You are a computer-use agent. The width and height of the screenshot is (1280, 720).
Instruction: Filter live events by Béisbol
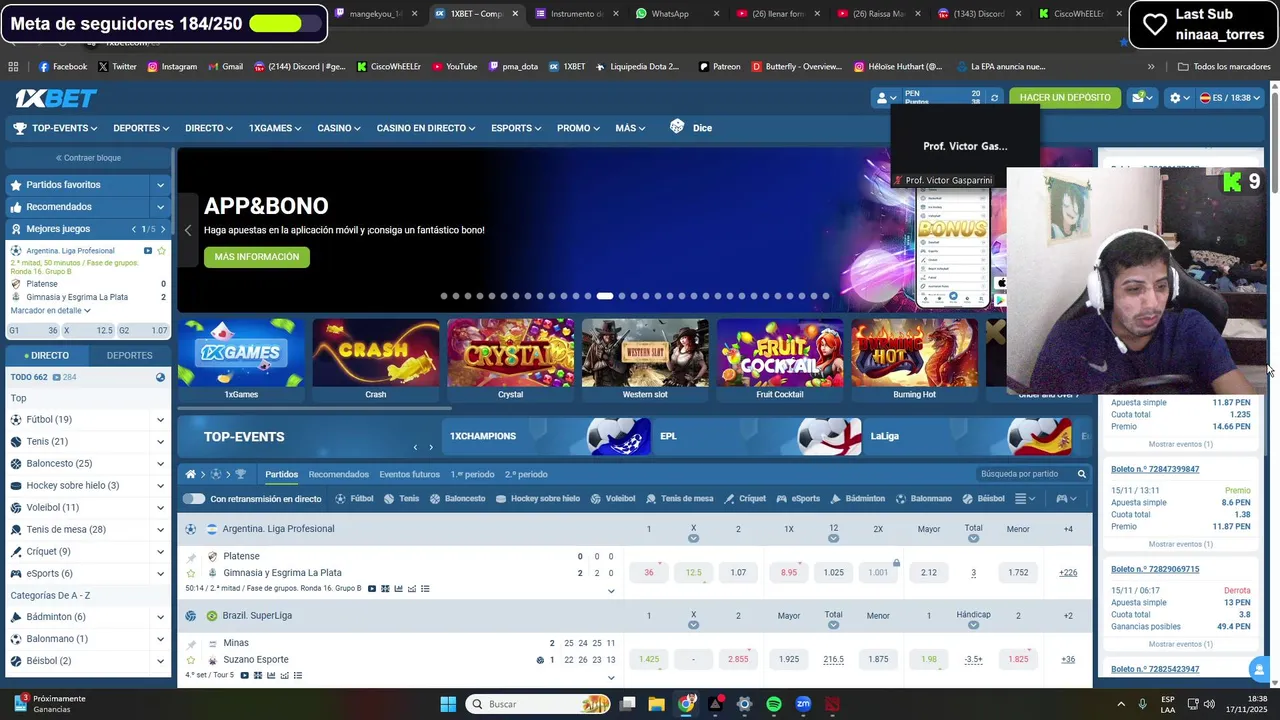click(984, 499)
